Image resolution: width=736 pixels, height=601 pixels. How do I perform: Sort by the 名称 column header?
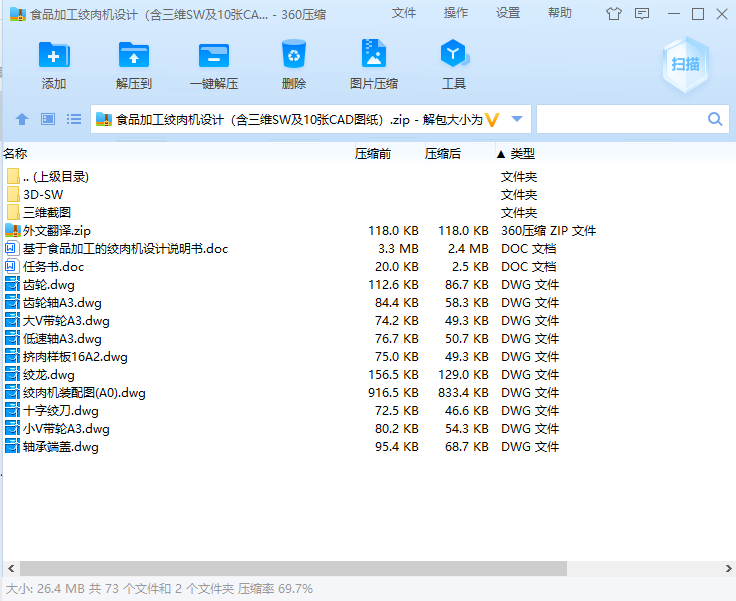[x=15, y=154]
